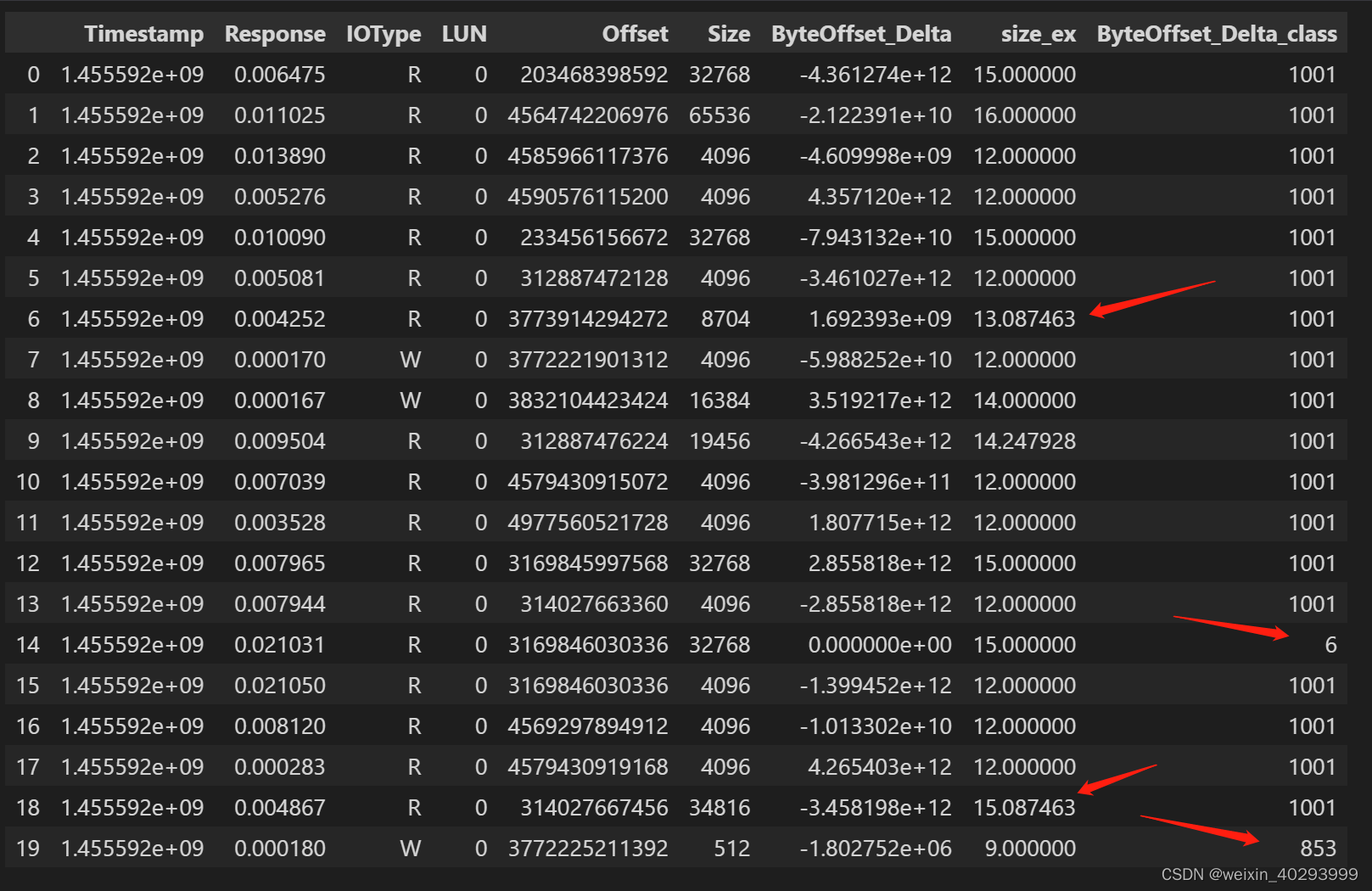Screen dimensions: 1372x891
Task: Click row index 6
Action: [34, 319]
